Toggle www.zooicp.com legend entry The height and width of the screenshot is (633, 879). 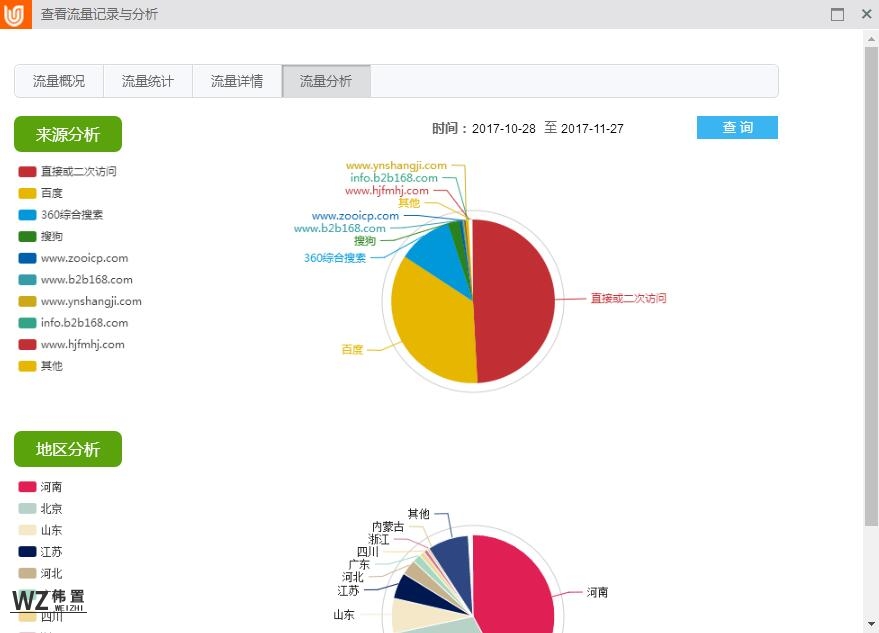84,258
